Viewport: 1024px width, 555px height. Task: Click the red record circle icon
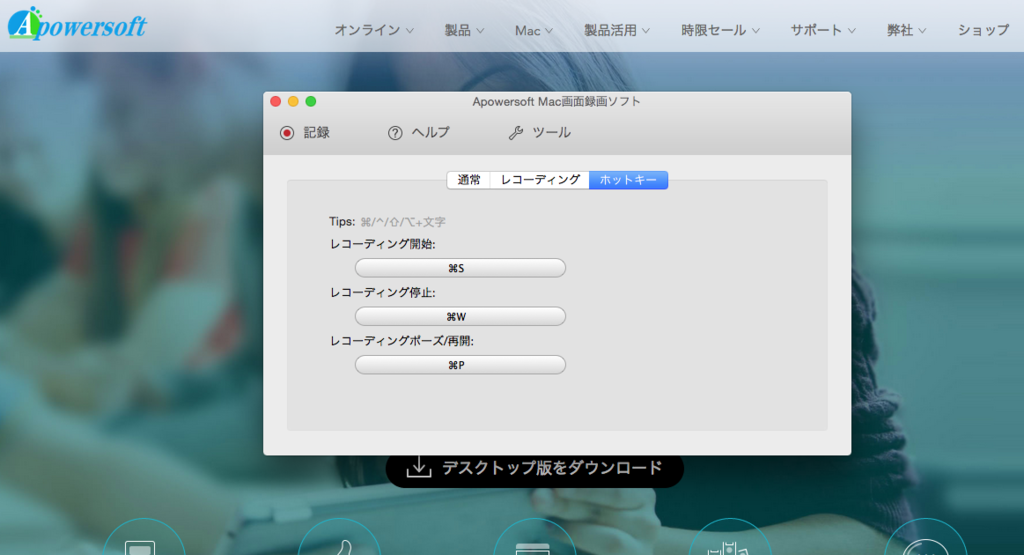point(287,133)
